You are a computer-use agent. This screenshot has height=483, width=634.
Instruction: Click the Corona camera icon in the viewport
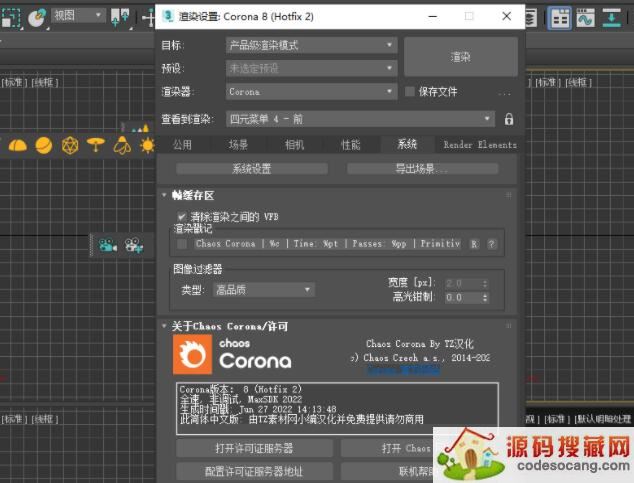[x=108, y=244]
